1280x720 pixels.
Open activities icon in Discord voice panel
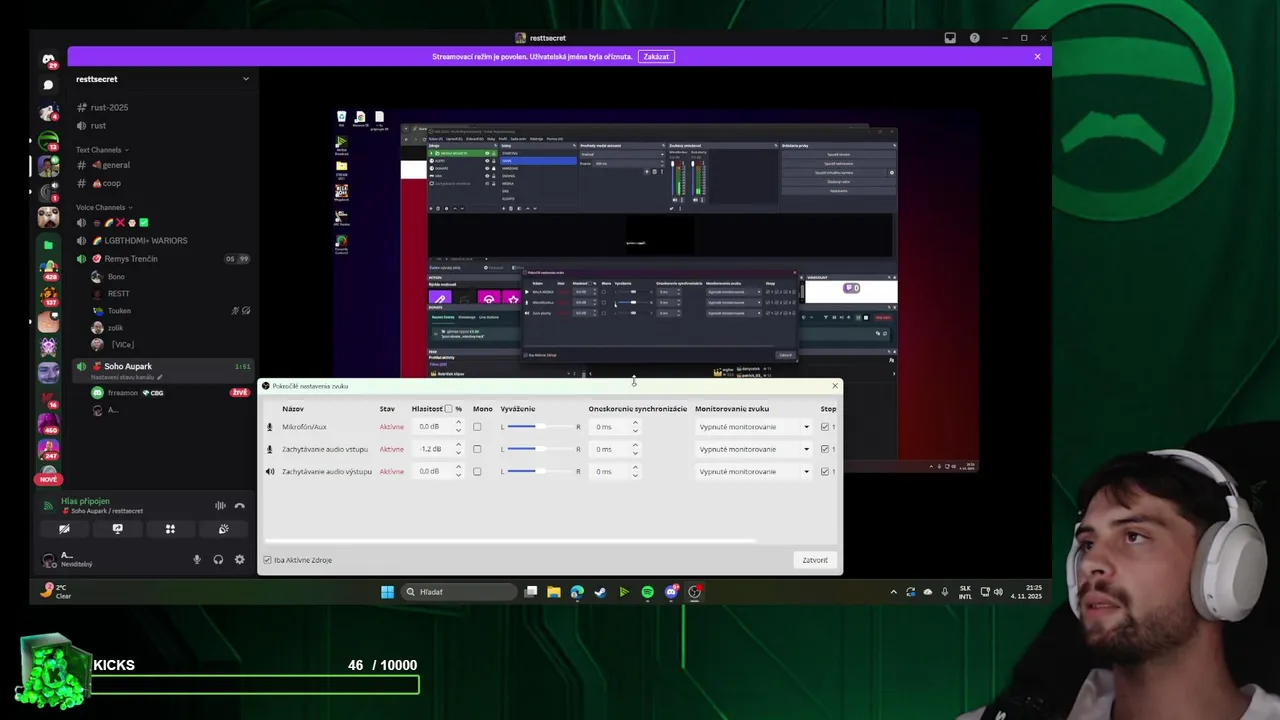[170, 529]
